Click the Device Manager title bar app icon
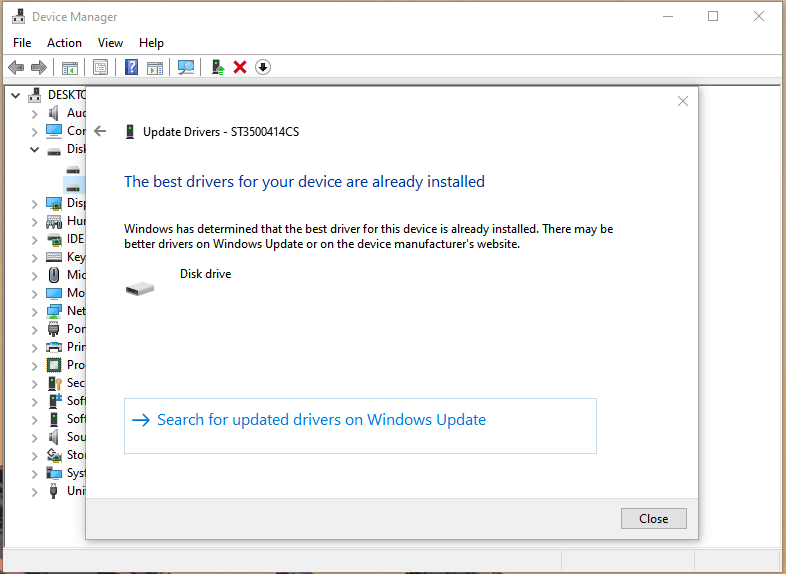Image resolution: width=786 pixels, height=574 pixels. pos(19,17)
